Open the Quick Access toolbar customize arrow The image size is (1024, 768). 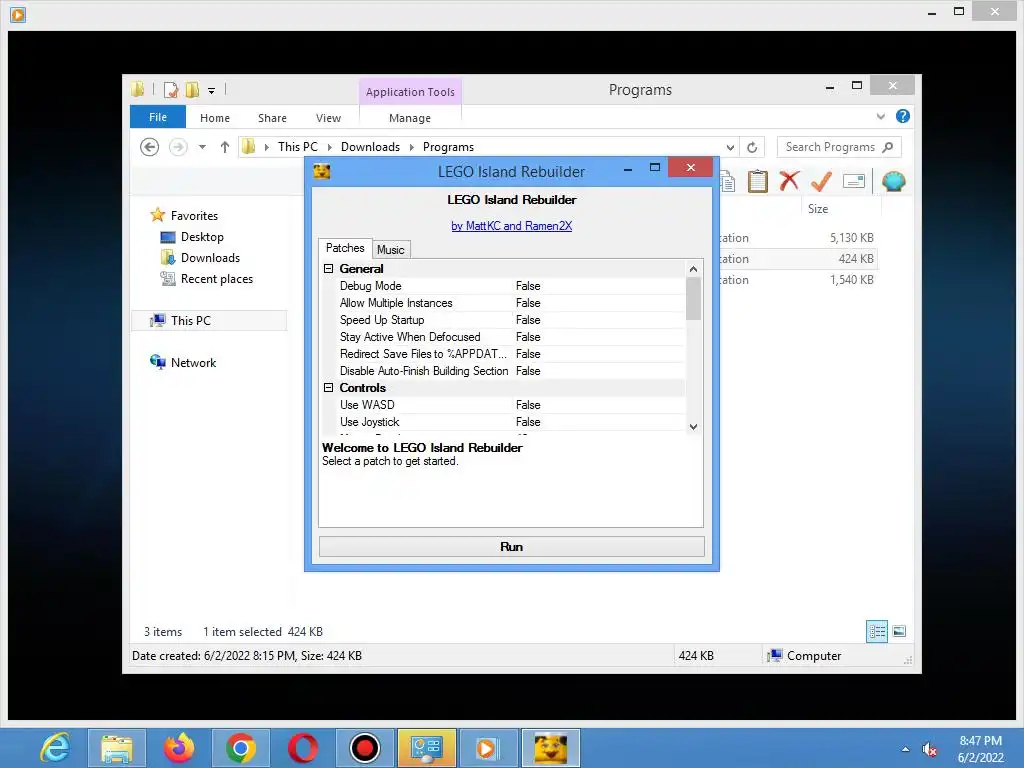[x=212, y=91]
